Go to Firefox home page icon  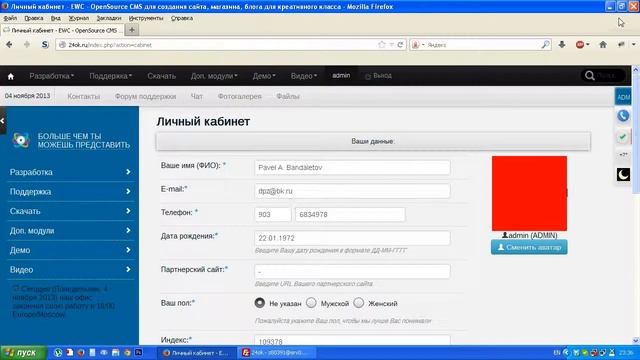603,44
